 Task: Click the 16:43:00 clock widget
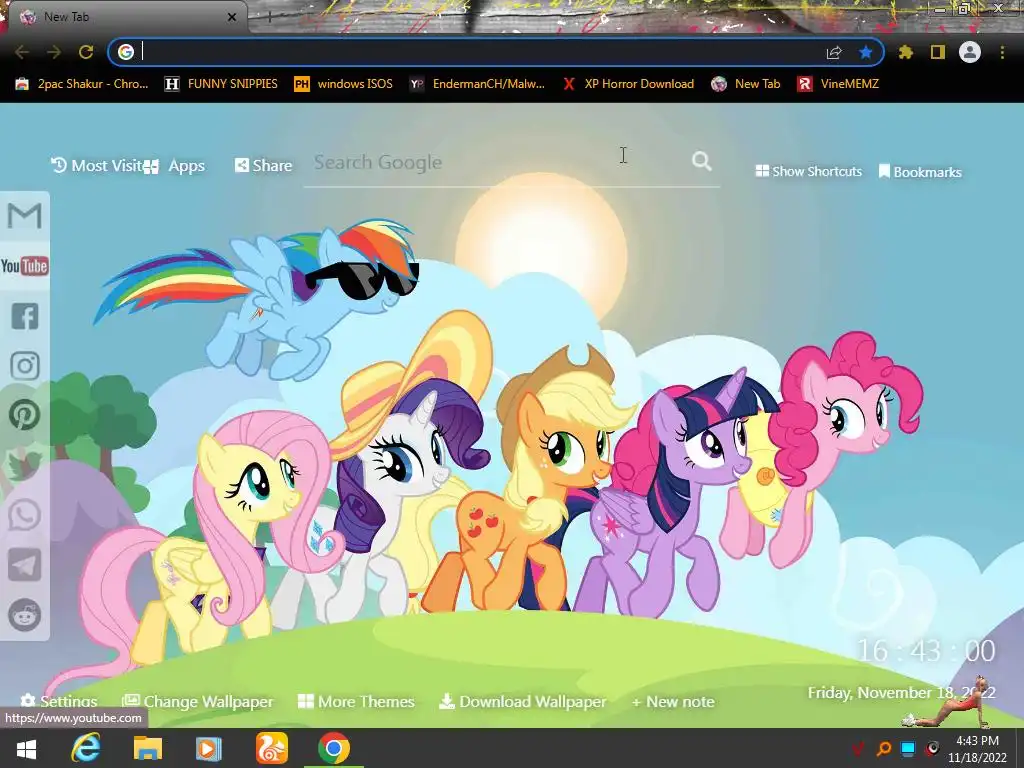(925, 650)
